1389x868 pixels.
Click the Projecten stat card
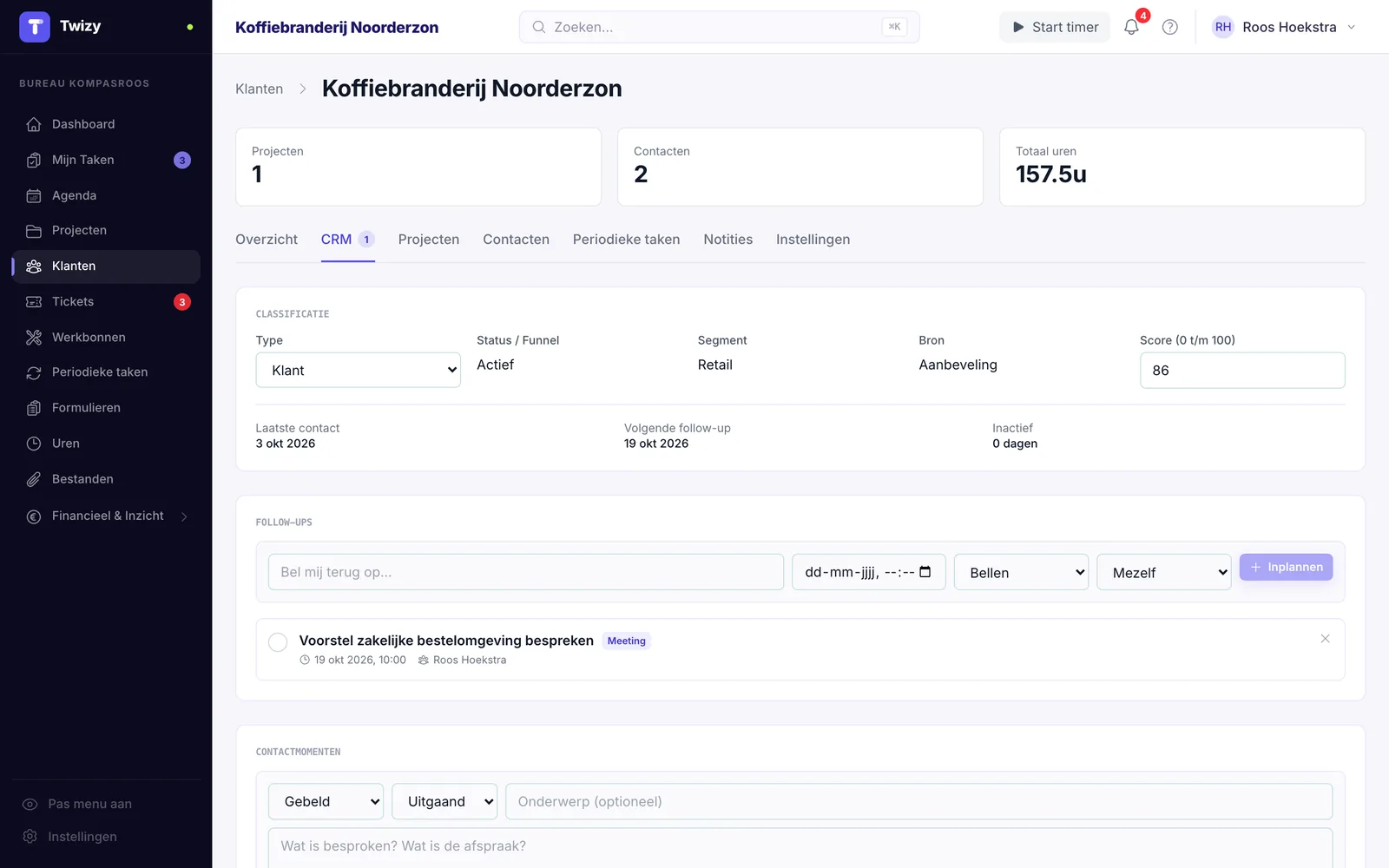coord(418,167)
